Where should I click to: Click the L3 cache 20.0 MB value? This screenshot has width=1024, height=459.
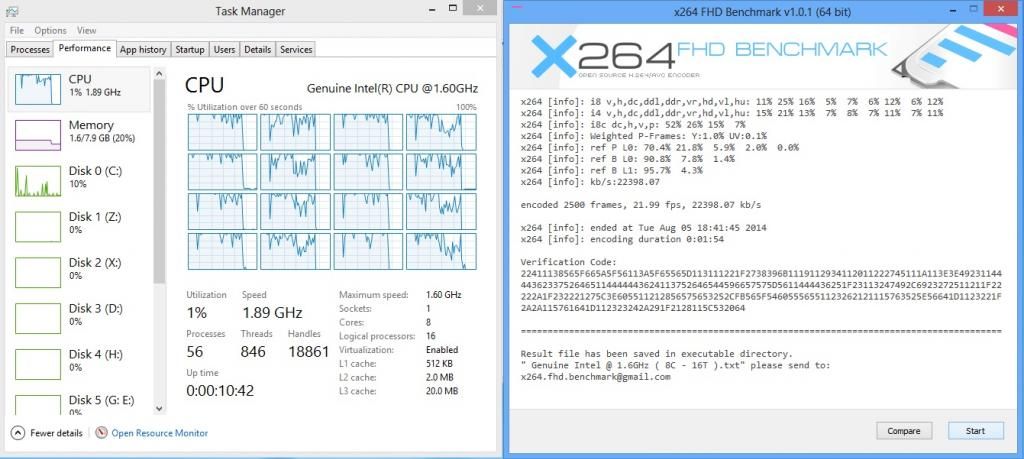(x=442, y=391)
